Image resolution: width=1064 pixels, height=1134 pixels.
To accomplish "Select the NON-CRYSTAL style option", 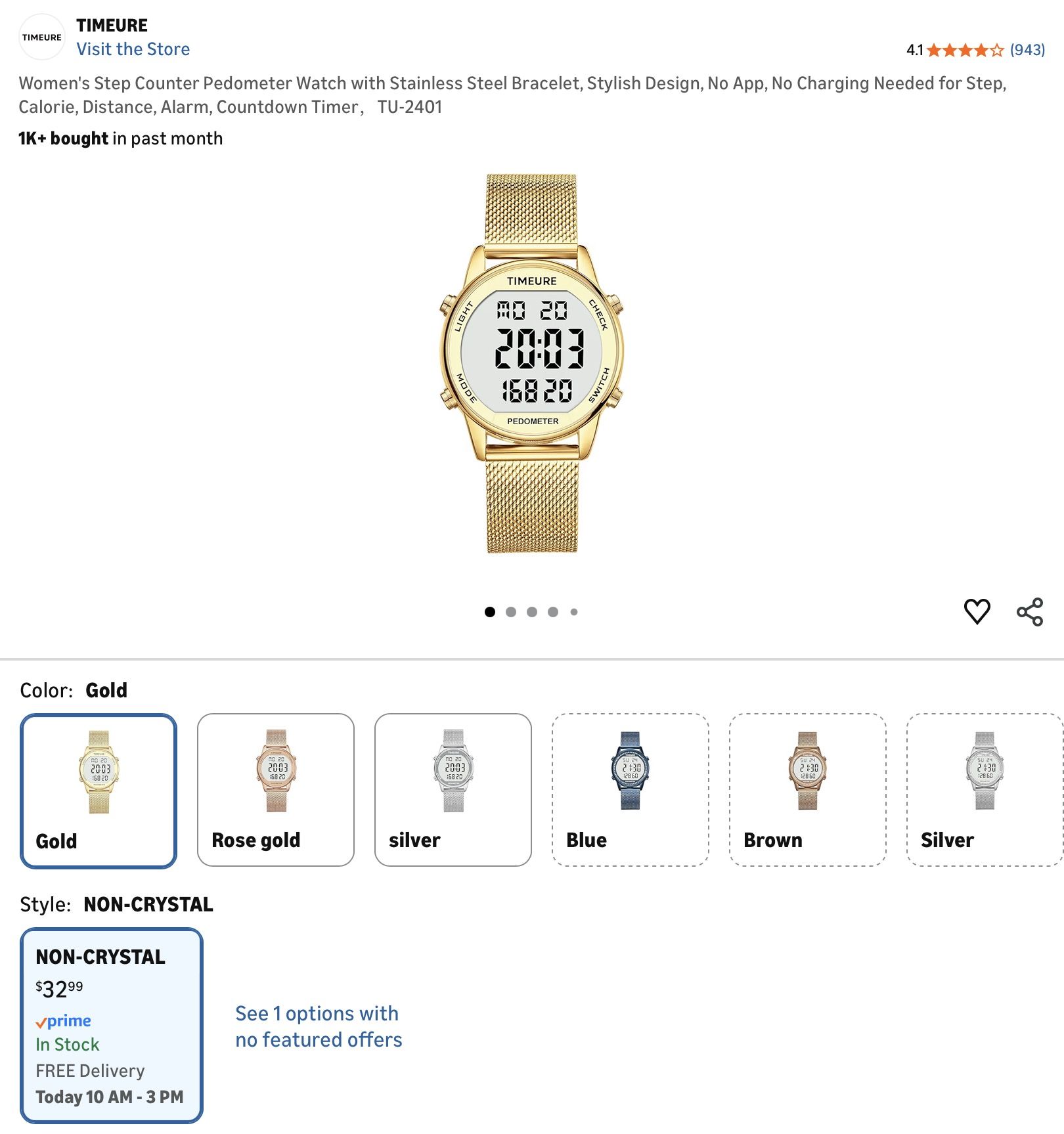I will coord(111,1024).
